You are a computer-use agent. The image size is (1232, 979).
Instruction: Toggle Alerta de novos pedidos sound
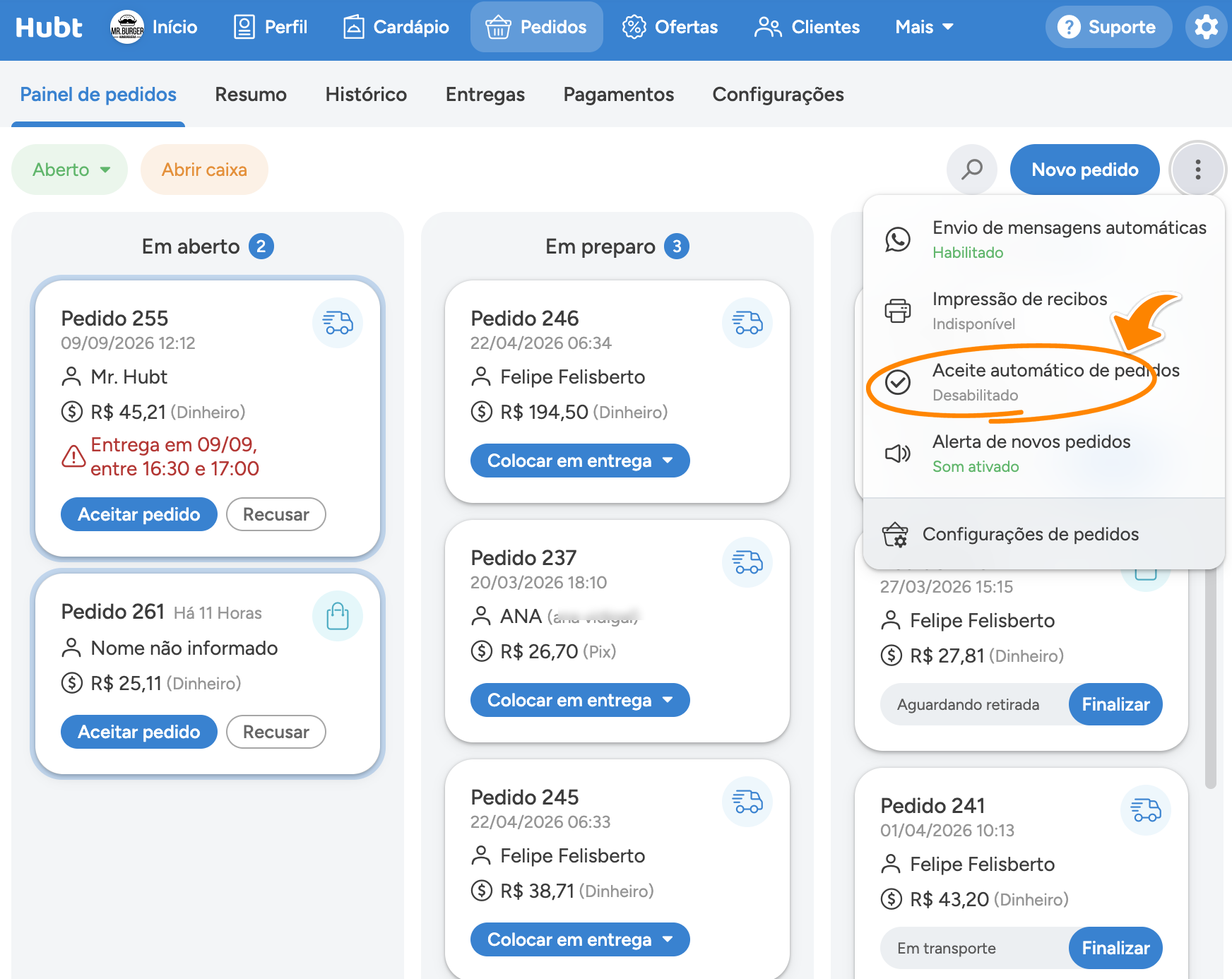click(x=1044, y=453)
